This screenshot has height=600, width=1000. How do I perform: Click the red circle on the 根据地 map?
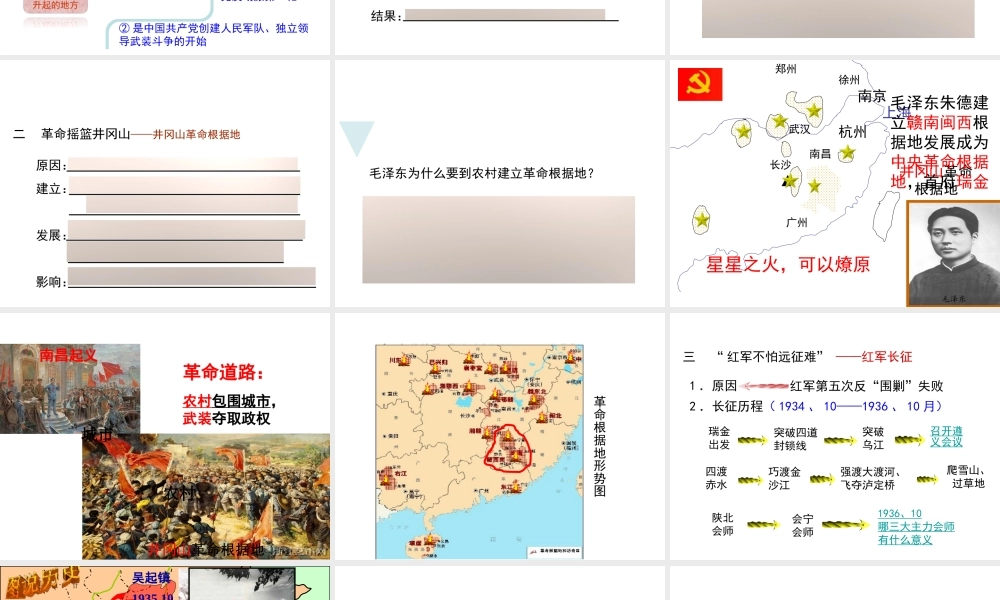[508, 448]
